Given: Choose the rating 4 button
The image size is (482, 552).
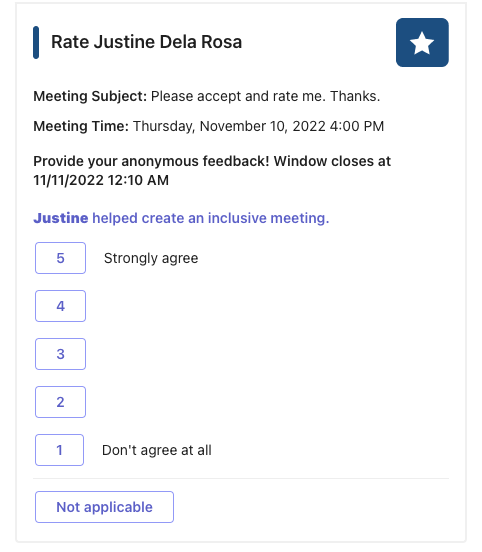Looking at the screenshot, I should pyautogui.click(x=60, y=306).
